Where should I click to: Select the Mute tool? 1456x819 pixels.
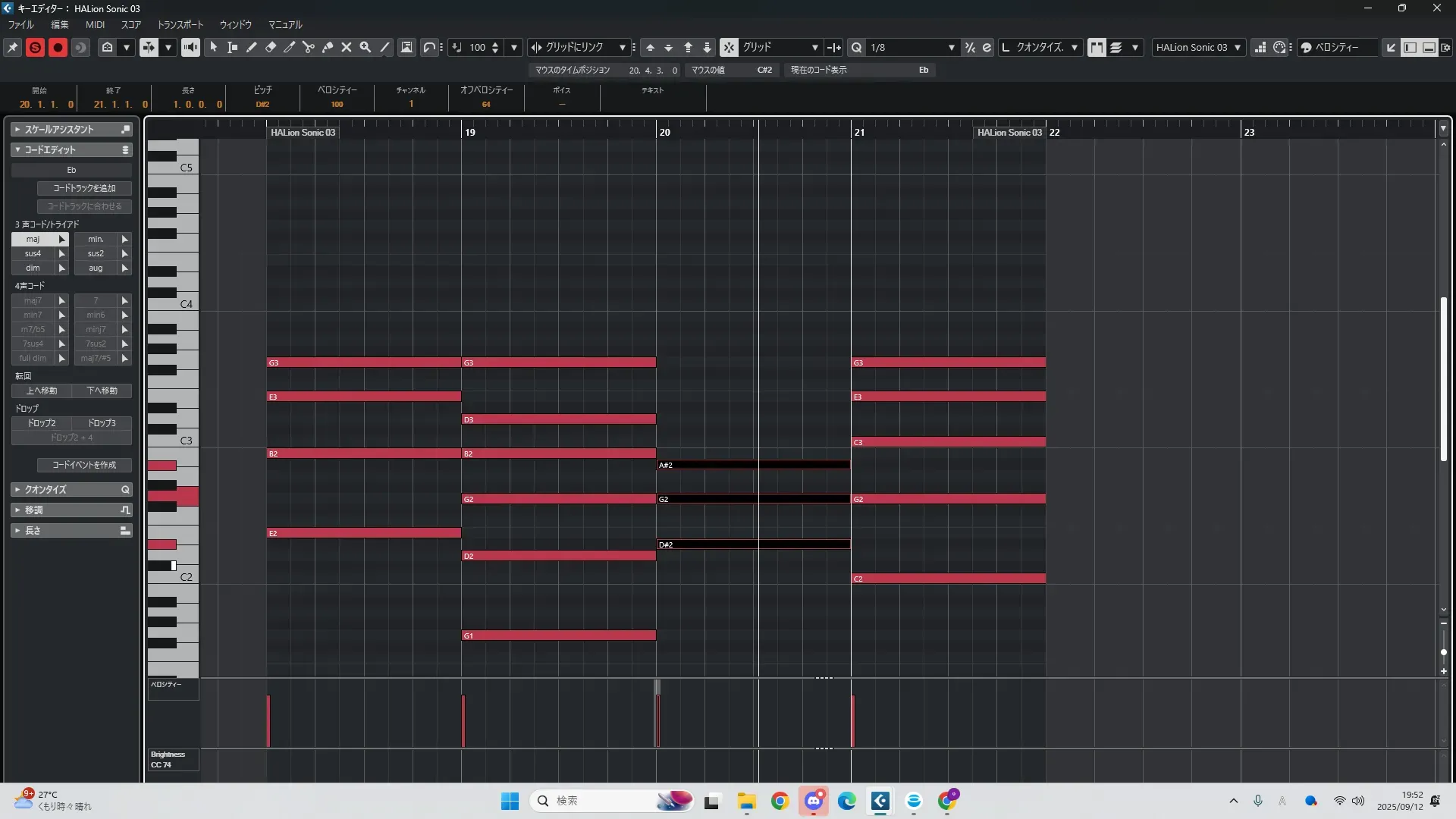coord(347,47)
